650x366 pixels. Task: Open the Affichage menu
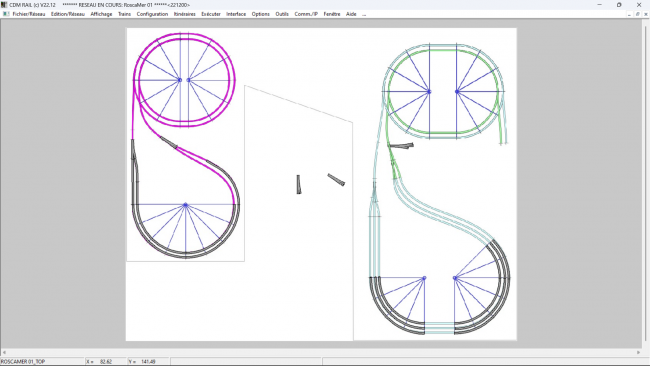[101, 14]
